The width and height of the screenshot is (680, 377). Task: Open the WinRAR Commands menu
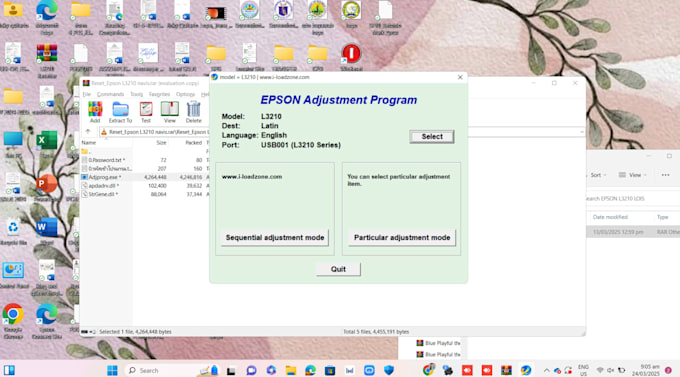110,94
